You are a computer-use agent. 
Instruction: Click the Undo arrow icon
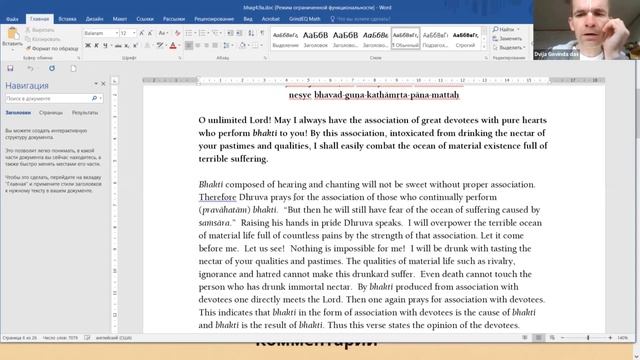coord(31,68)
